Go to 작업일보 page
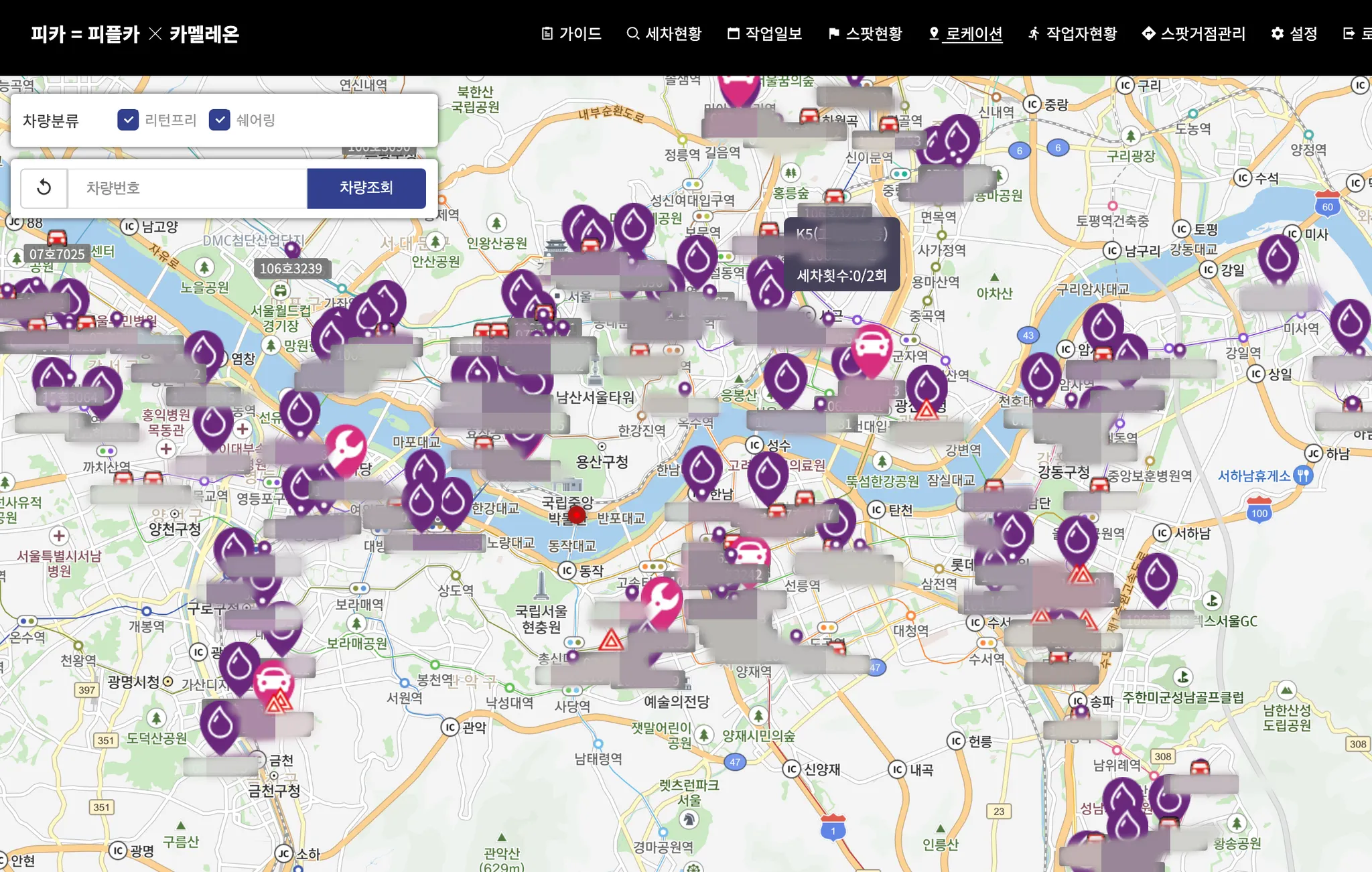This screenshot has height=872, width=1372. click(x=764, y=33)
